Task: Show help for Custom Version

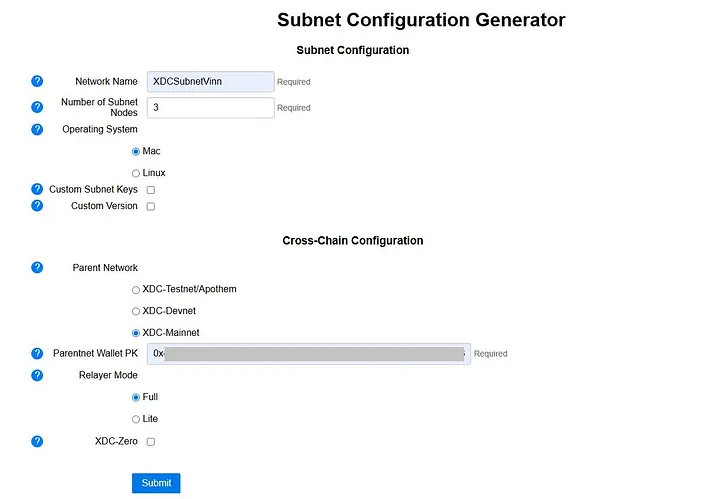Action: click(x=37, y=206)
